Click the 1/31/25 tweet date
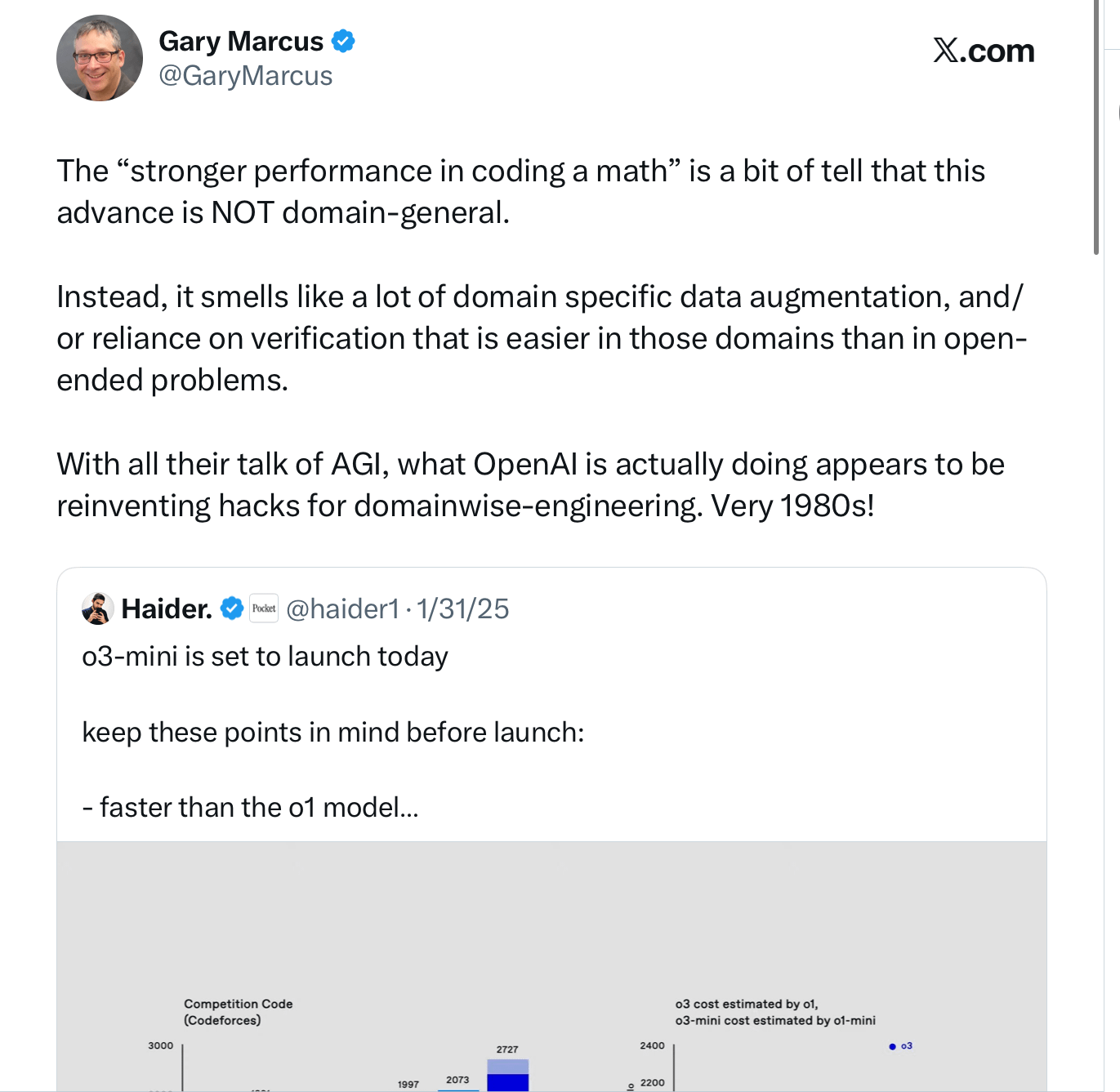Screen dimensions: 1120x1092 tap(462, 608)
